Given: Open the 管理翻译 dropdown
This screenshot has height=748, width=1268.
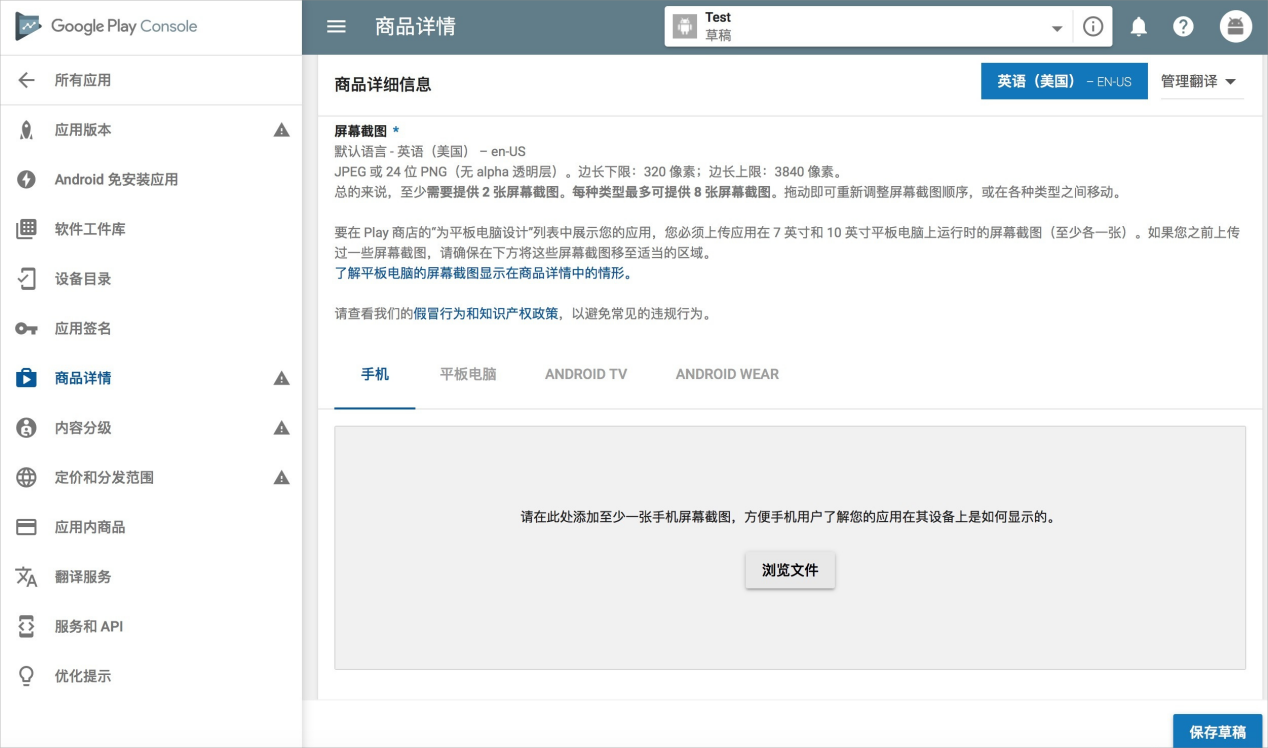Looking at the screenshot, I should (1198, 82).
